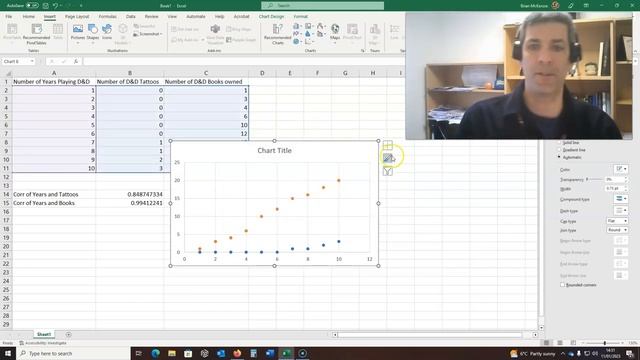This screenshot has width=640, height=360.
Task: Click Accessibility: Investigate in status bar
Action: pos(42,343)
